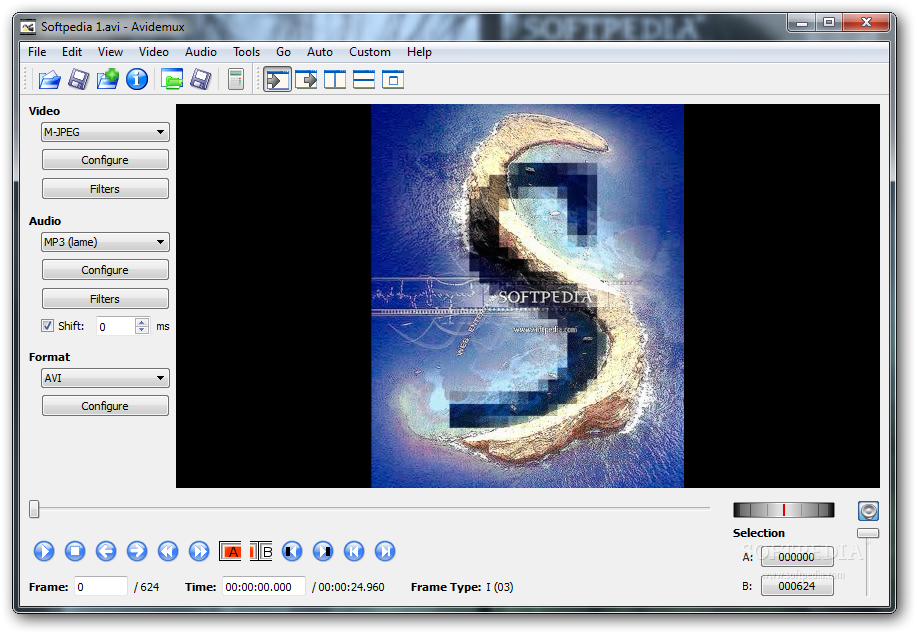
Task: Open the Help menu
Action: (x=419, y=52)
